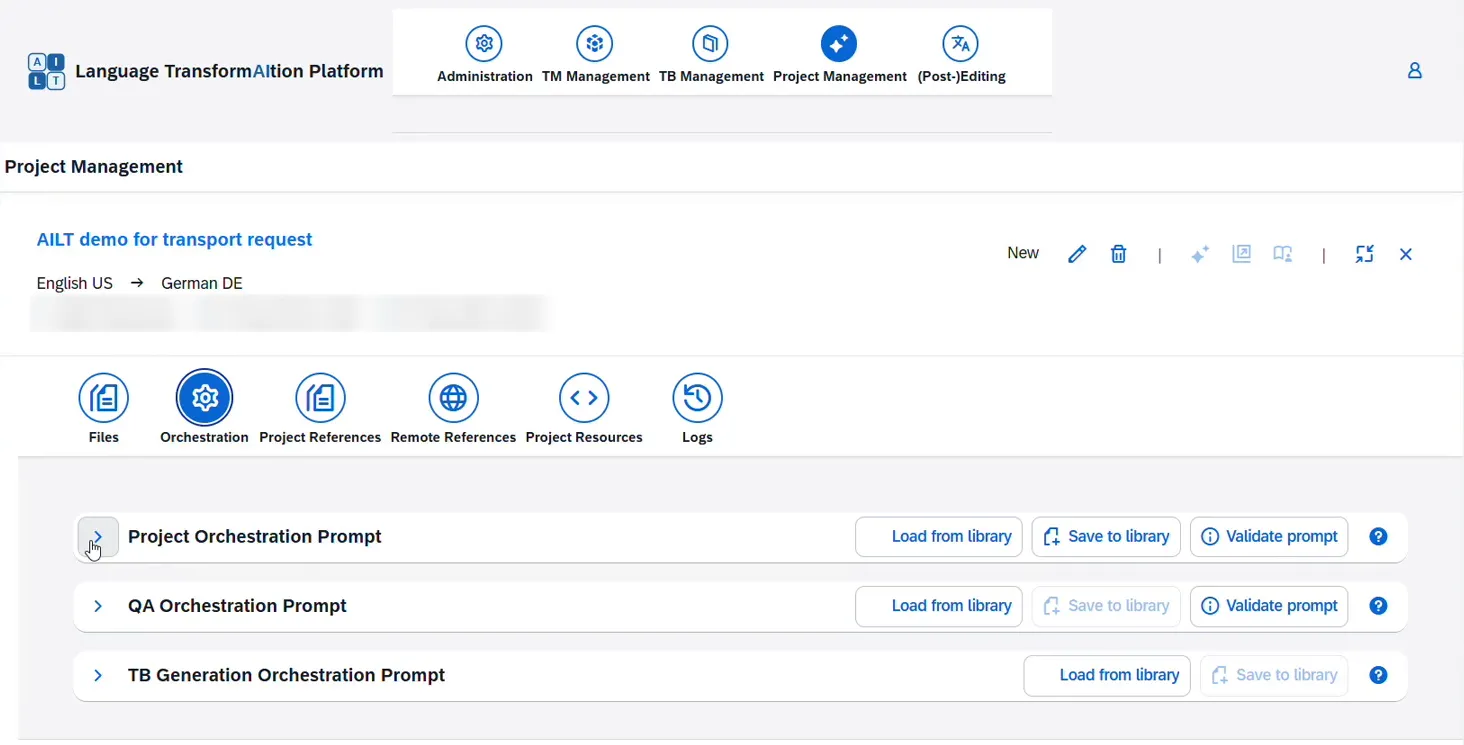Screen dimensions: 1464x745
Task: Show help for QA Orchestration Prompt
Action: pos(1379,606)
